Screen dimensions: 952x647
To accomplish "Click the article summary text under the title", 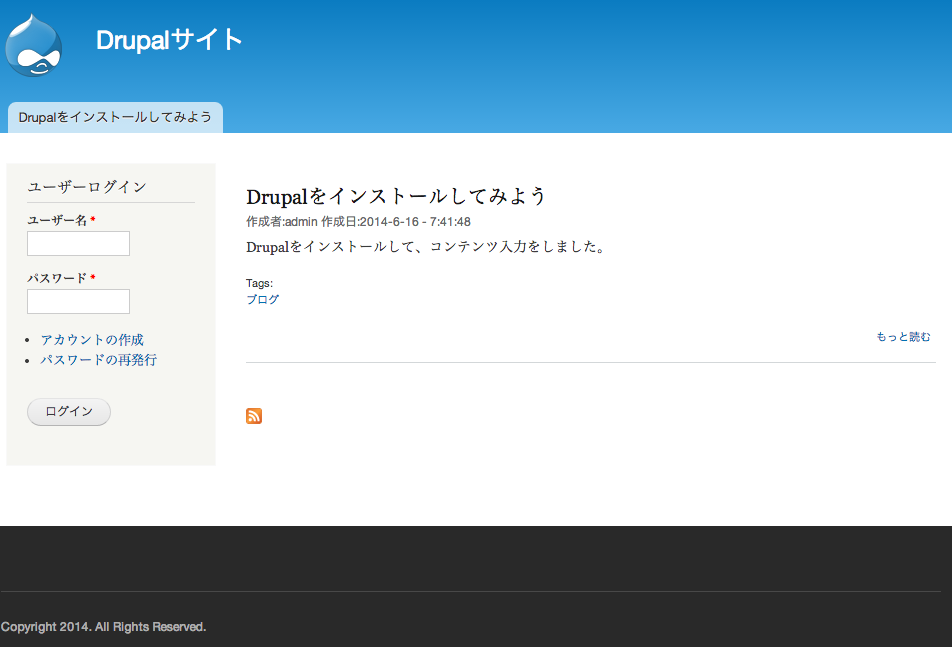I will click(x=425, y=247).
